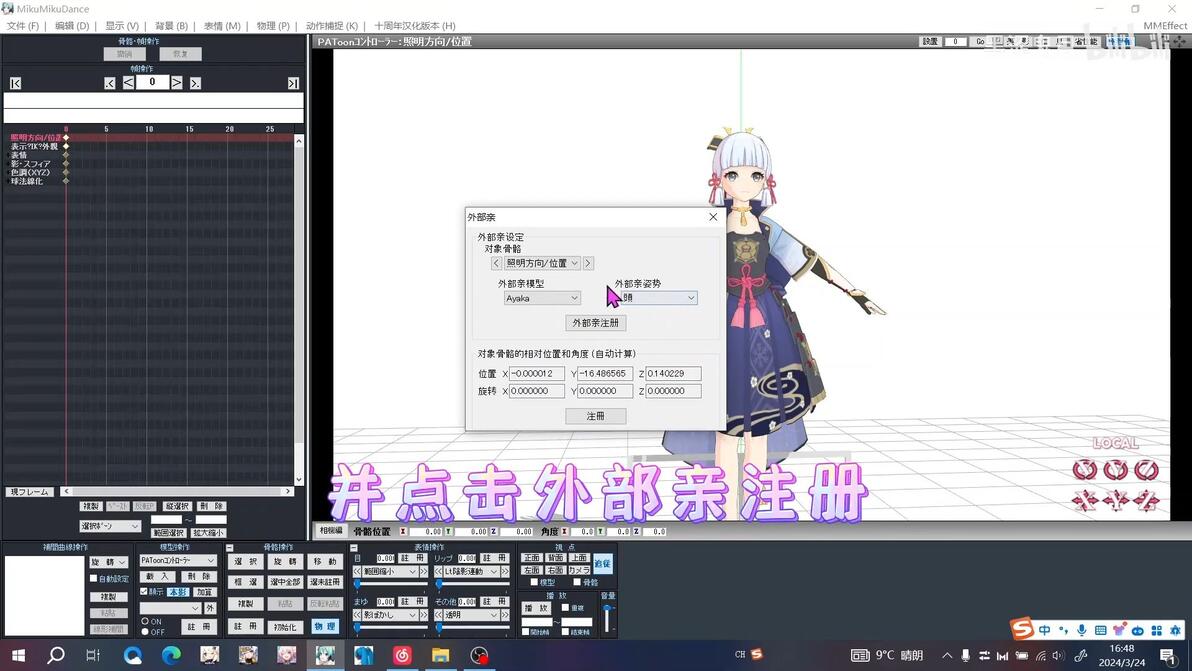Screen dimensions: 1192x671
Task: Enable the 重複 repeat checkbox in playback
Action: (x=565, y=607)
